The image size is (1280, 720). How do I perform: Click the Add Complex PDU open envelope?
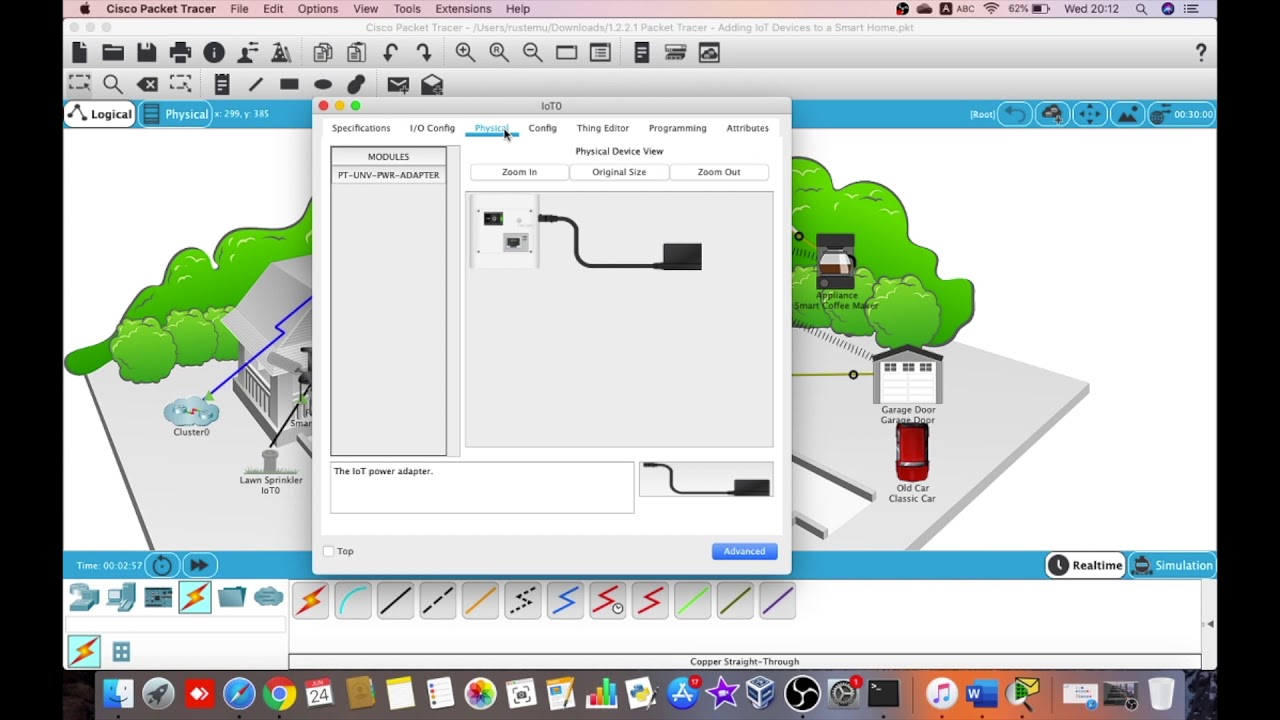tap(432, 85)
